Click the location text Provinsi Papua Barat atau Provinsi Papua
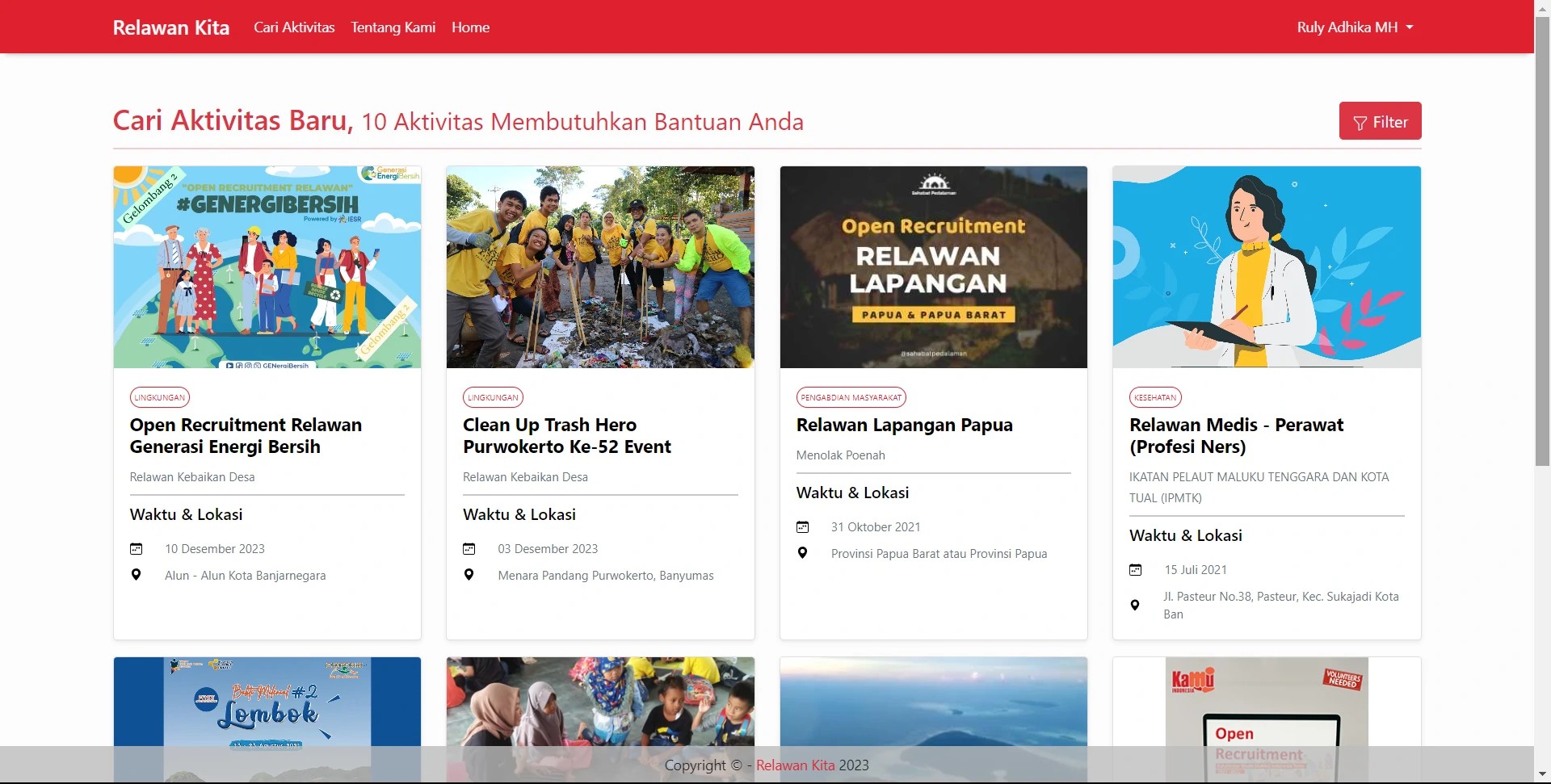The height and width of the screenshot is (784, 1551). tap(939, 554)
